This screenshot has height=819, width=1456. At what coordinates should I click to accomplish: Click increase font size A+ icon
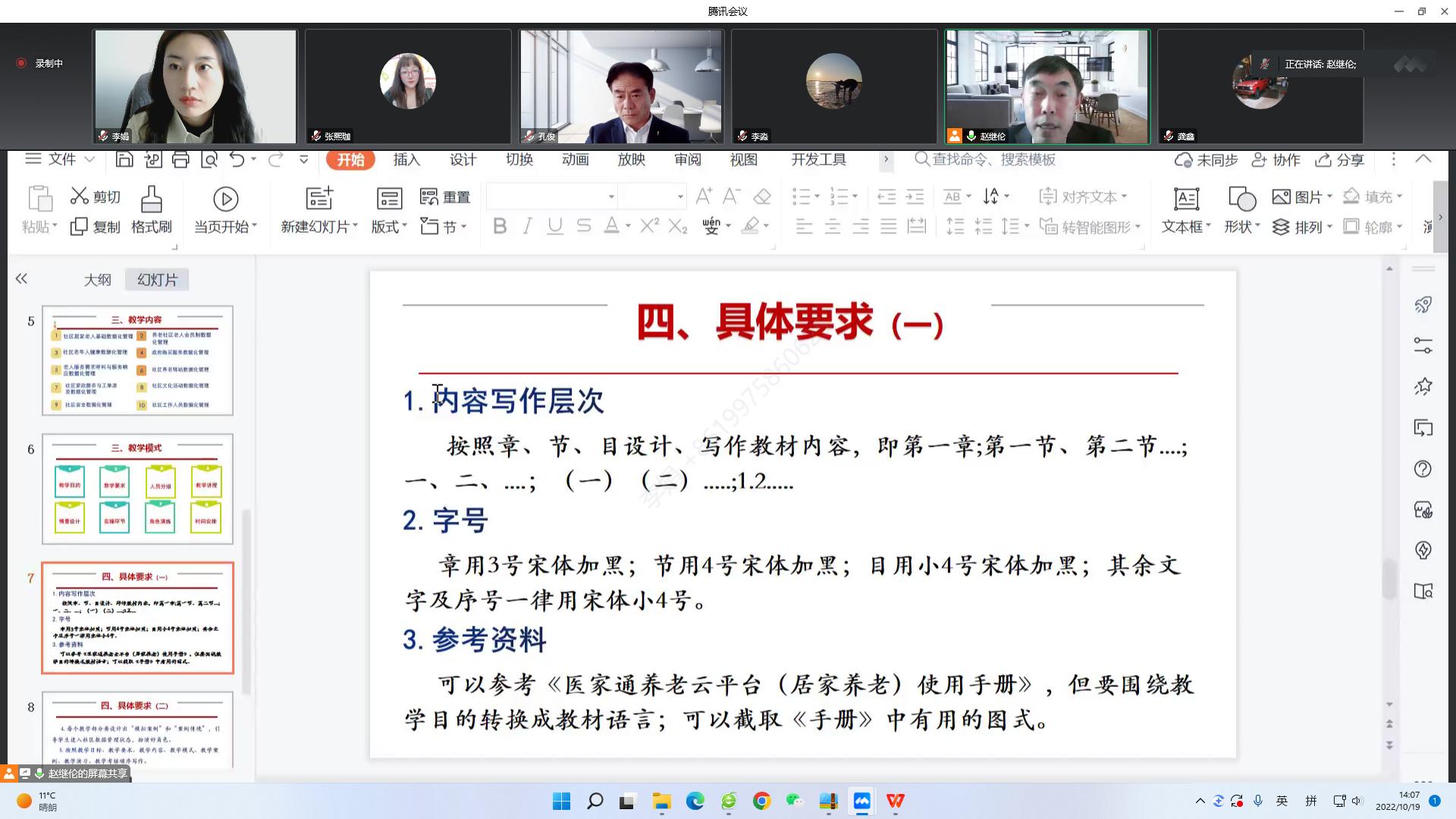[704, 196]
